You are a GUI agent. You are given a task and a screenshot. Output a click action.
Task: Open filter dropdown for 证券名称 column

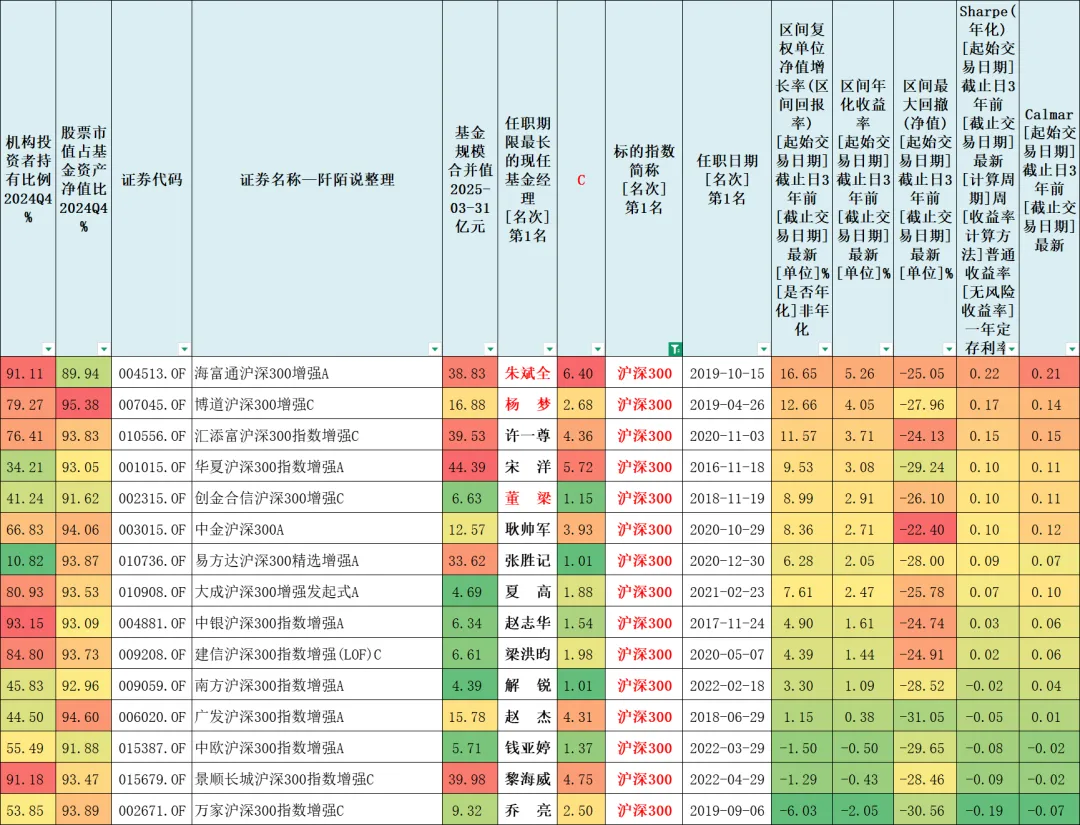(x=435, y=349)
